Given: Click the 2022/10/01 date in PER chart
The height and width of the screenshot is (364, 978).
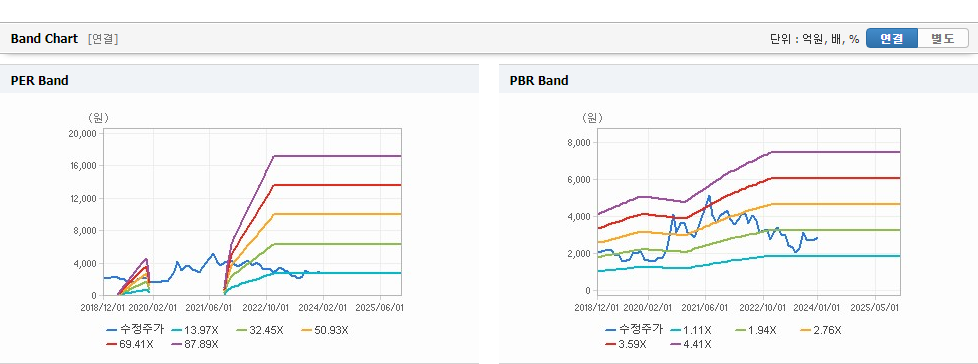Looking at the screenshot, I should pos(266,307).
